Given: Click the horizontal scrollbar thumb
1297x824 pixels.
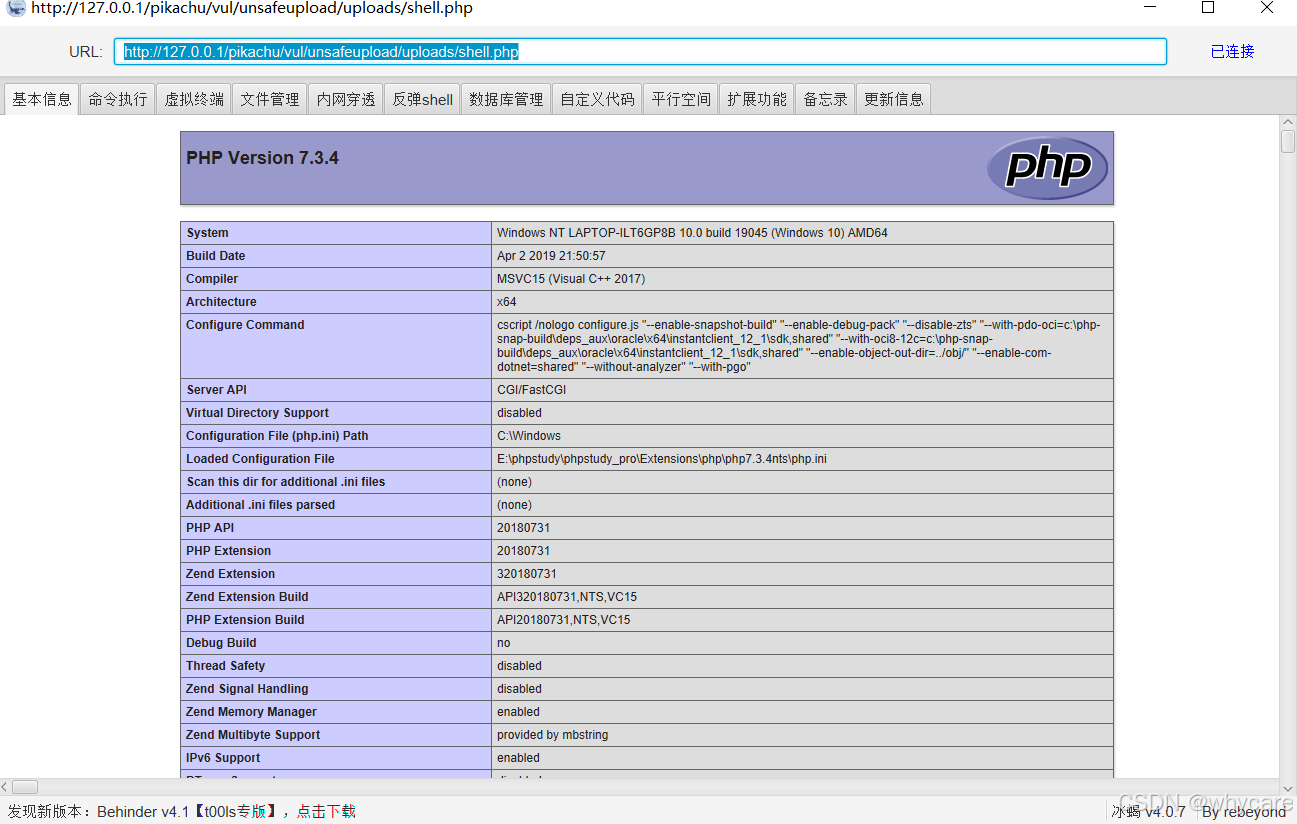Looking at the screenshot, I should (x=25, y=787).
